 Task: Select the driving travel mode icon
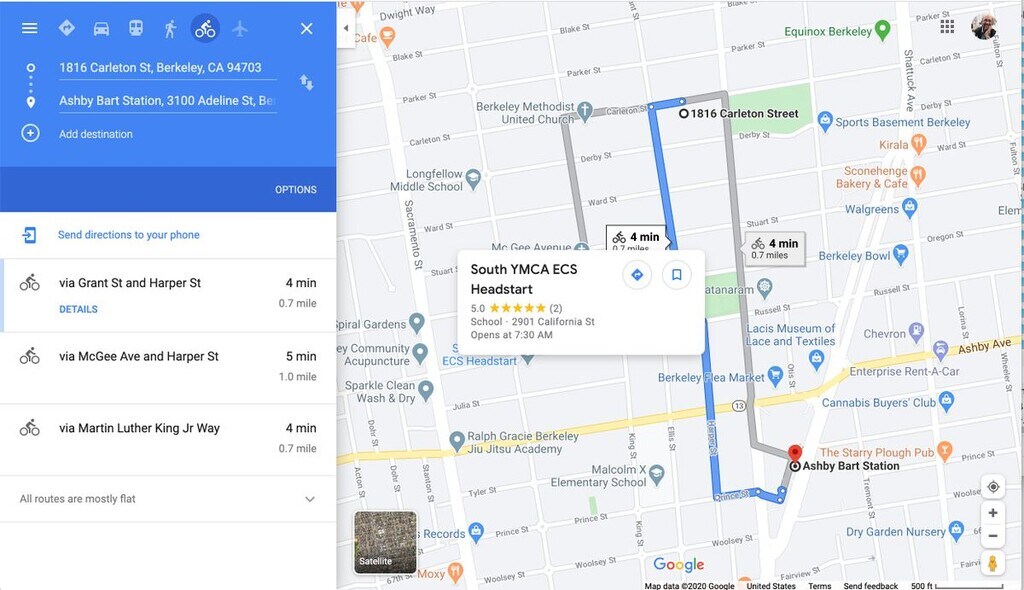101,29
